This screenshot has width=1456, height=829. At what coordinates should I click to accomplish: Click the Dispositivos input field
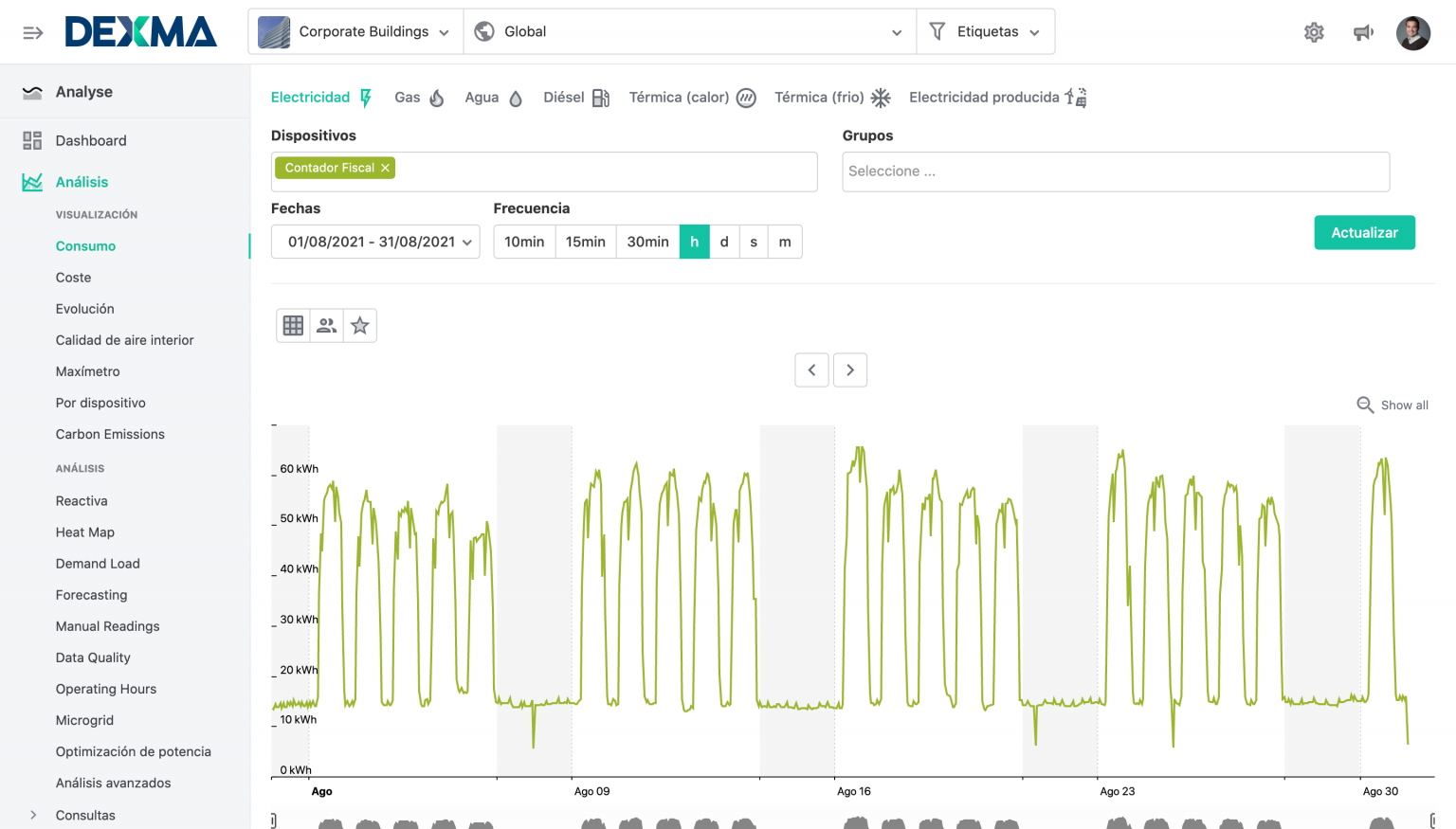(544, 171)
